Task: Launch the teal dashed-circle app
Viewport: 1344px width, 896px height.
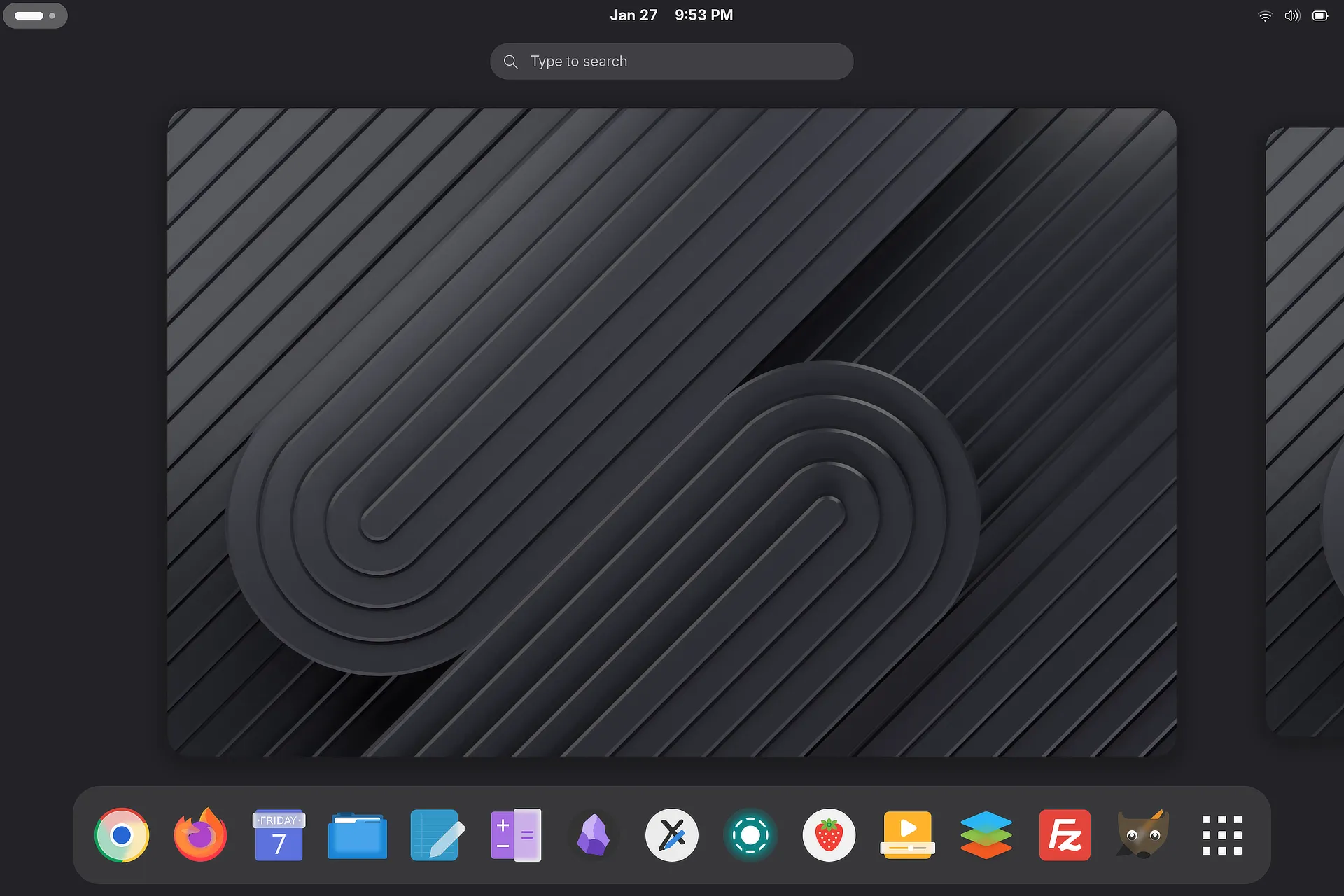Action: coord(750,834)
